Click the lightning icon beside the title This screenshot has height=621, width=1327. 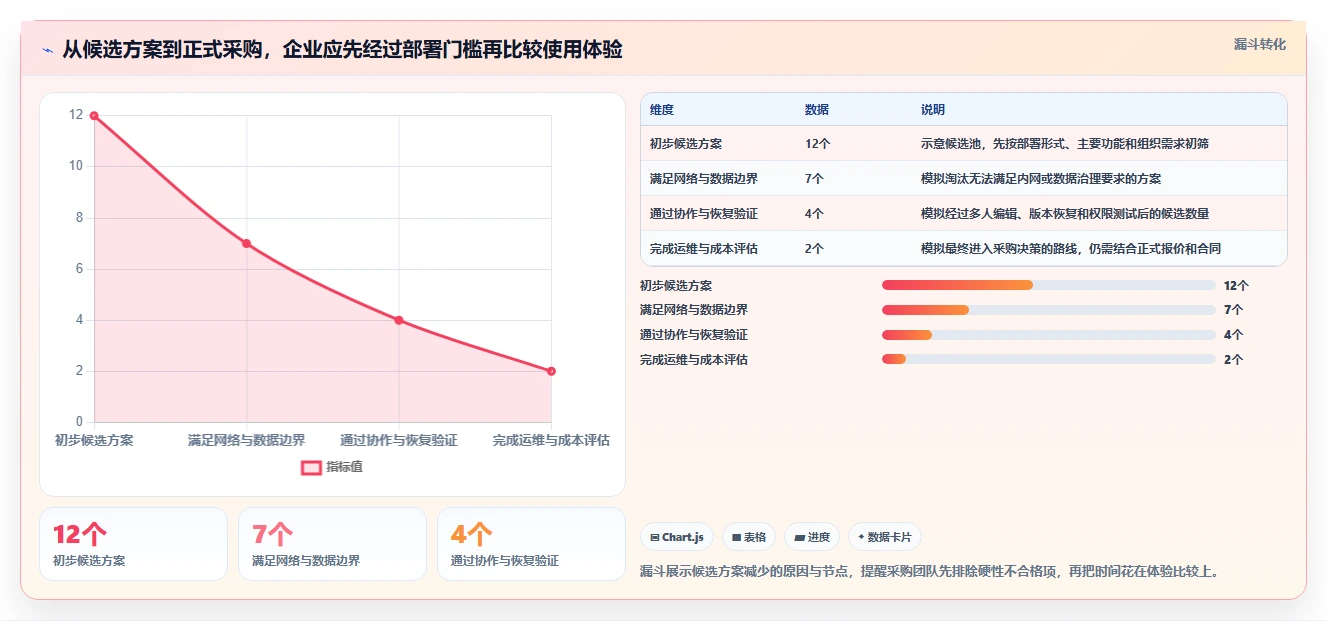click(48, 50)
